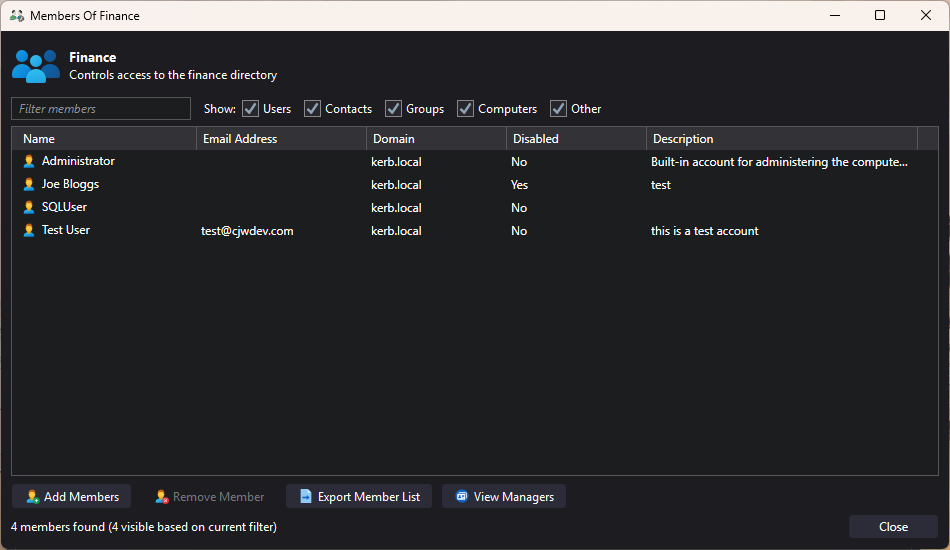Click the Administrator user icon
The height and width of the screenshot is (550, 950).
click(29, 162)
